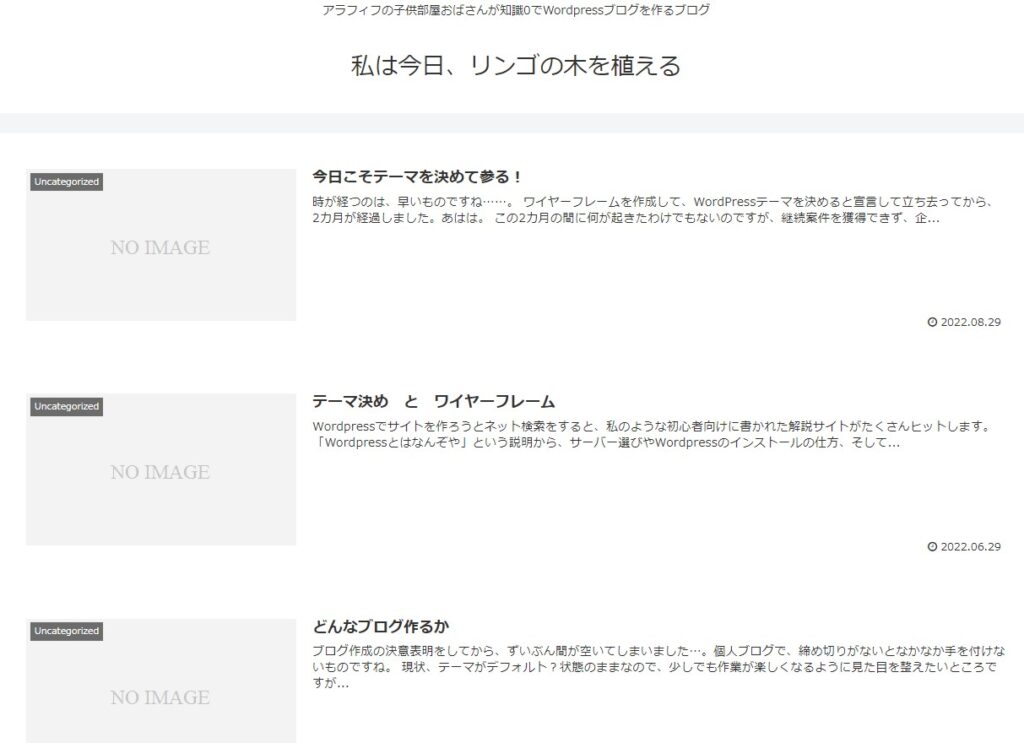Open the post どんなブログ作るか
The image size is (1024, 743).
381,627
